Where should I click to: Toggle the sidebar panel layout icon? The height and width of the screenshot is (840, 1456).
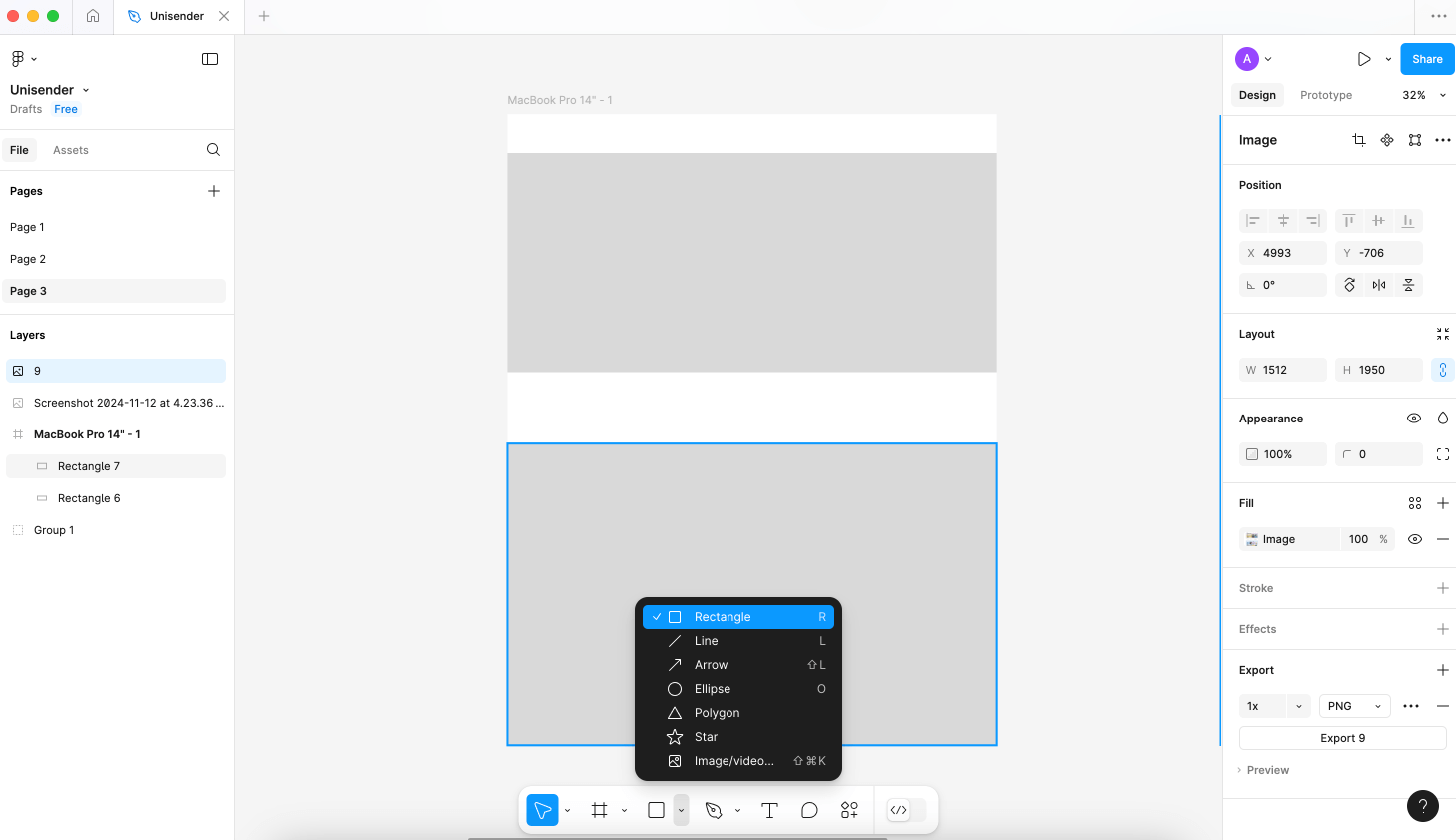tap(210, 59)
